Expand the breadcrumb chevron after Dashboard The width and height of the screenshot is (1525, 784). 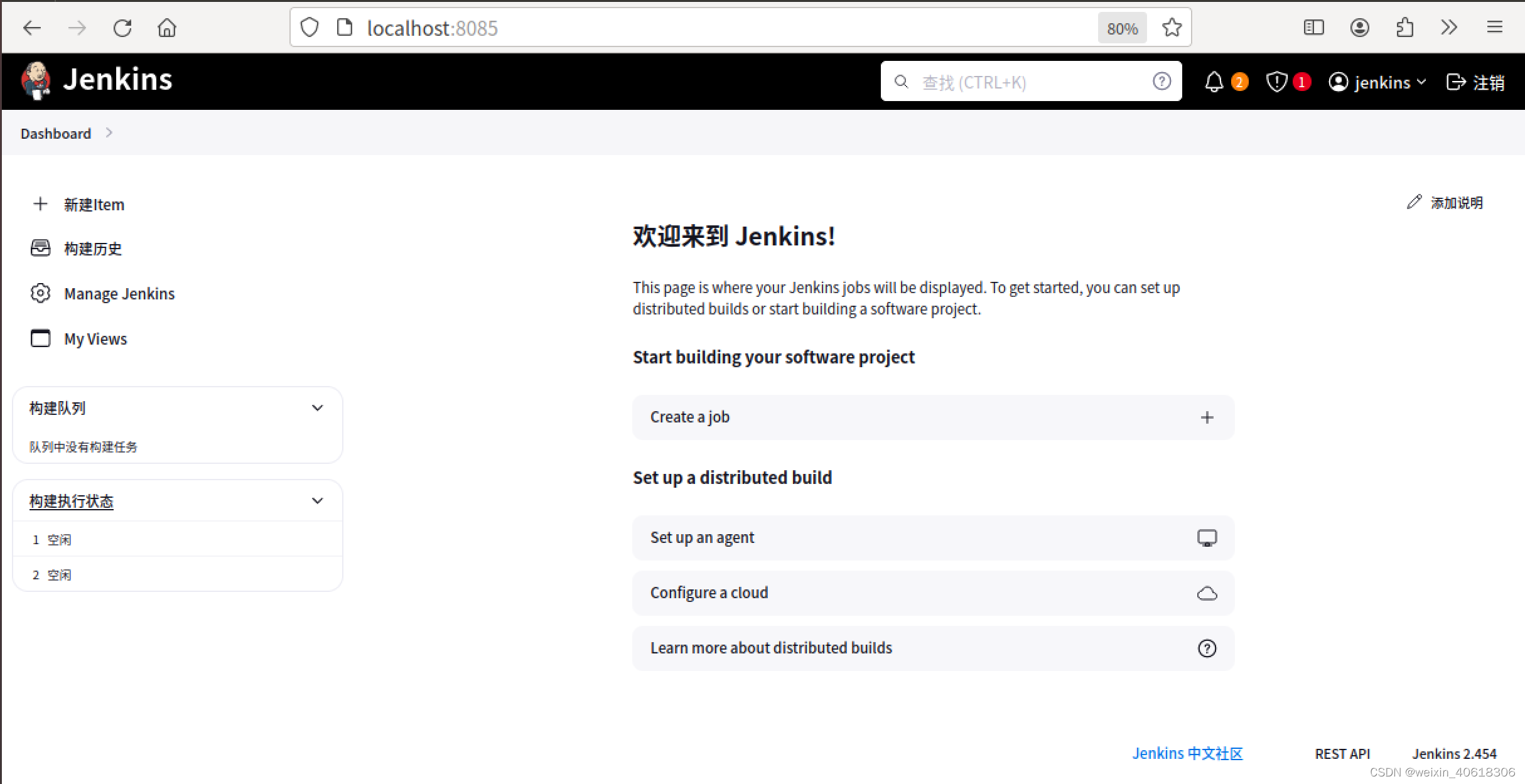coord(109,133)
